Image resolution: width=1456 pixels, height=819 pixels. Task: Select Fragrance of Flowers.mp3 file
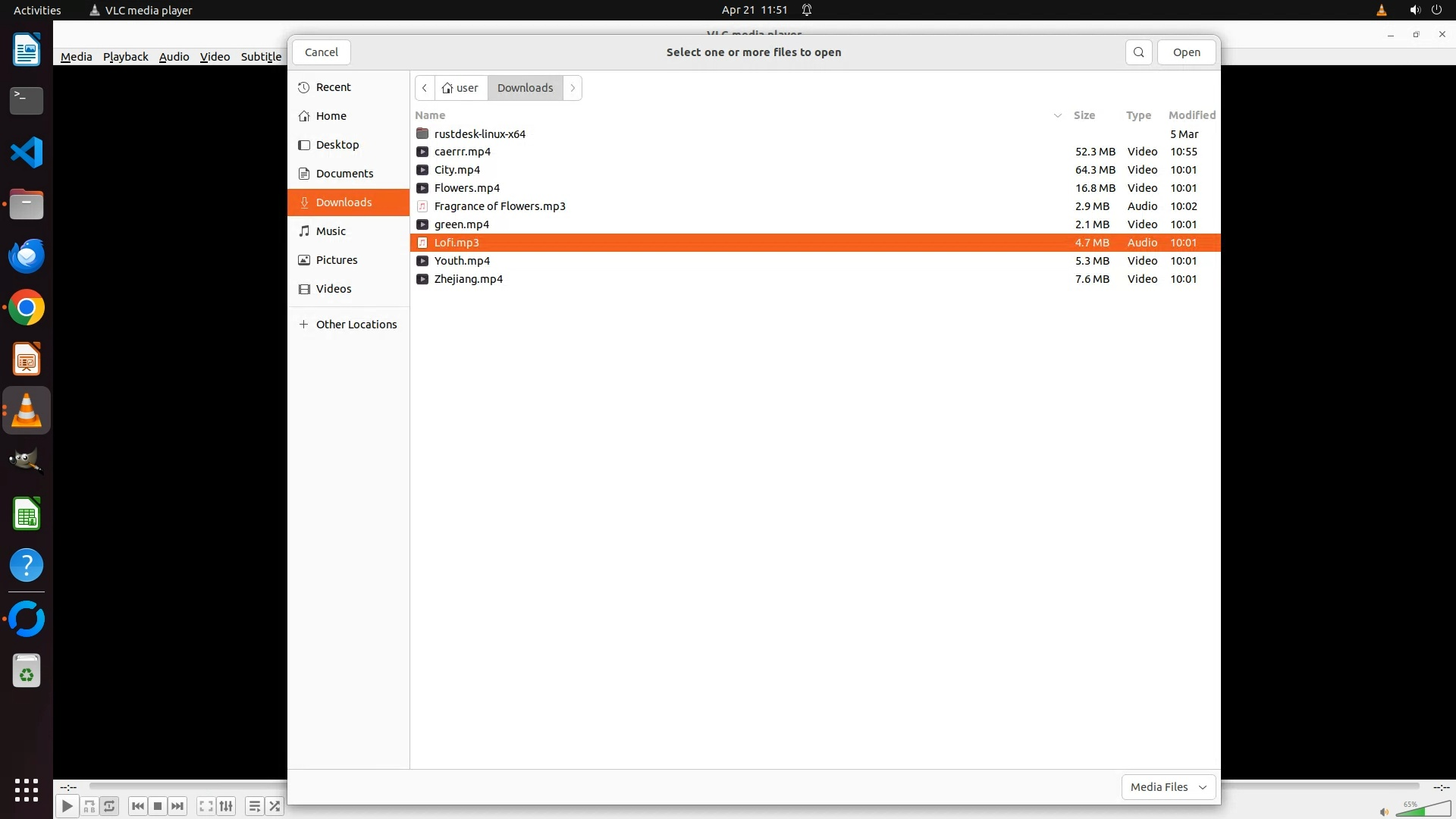[x=500, y=206]
